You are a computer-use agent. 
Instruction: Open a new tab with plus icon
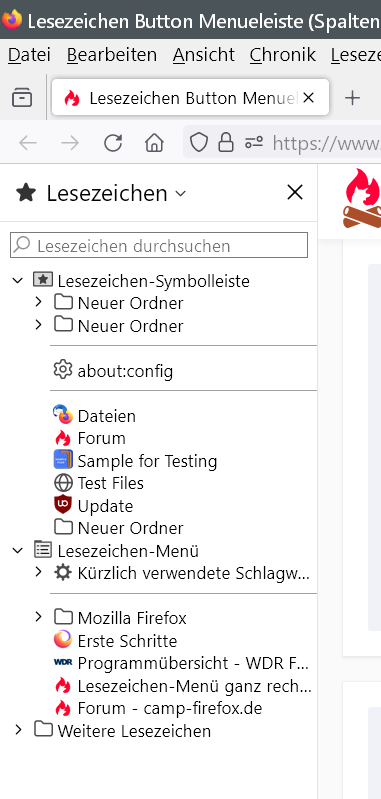352,97
